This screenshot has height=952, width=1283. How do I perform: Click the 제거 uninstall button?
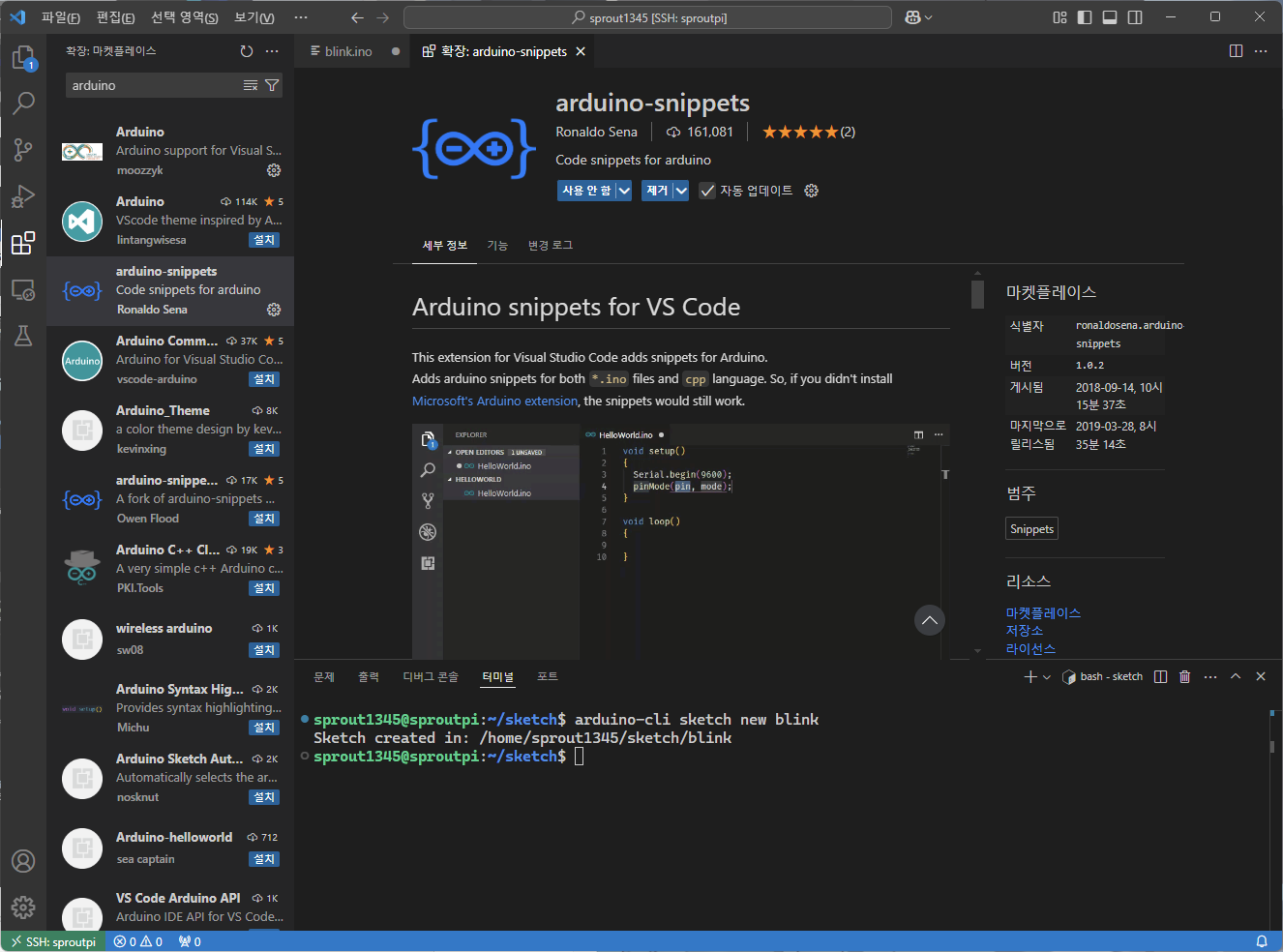658,191
